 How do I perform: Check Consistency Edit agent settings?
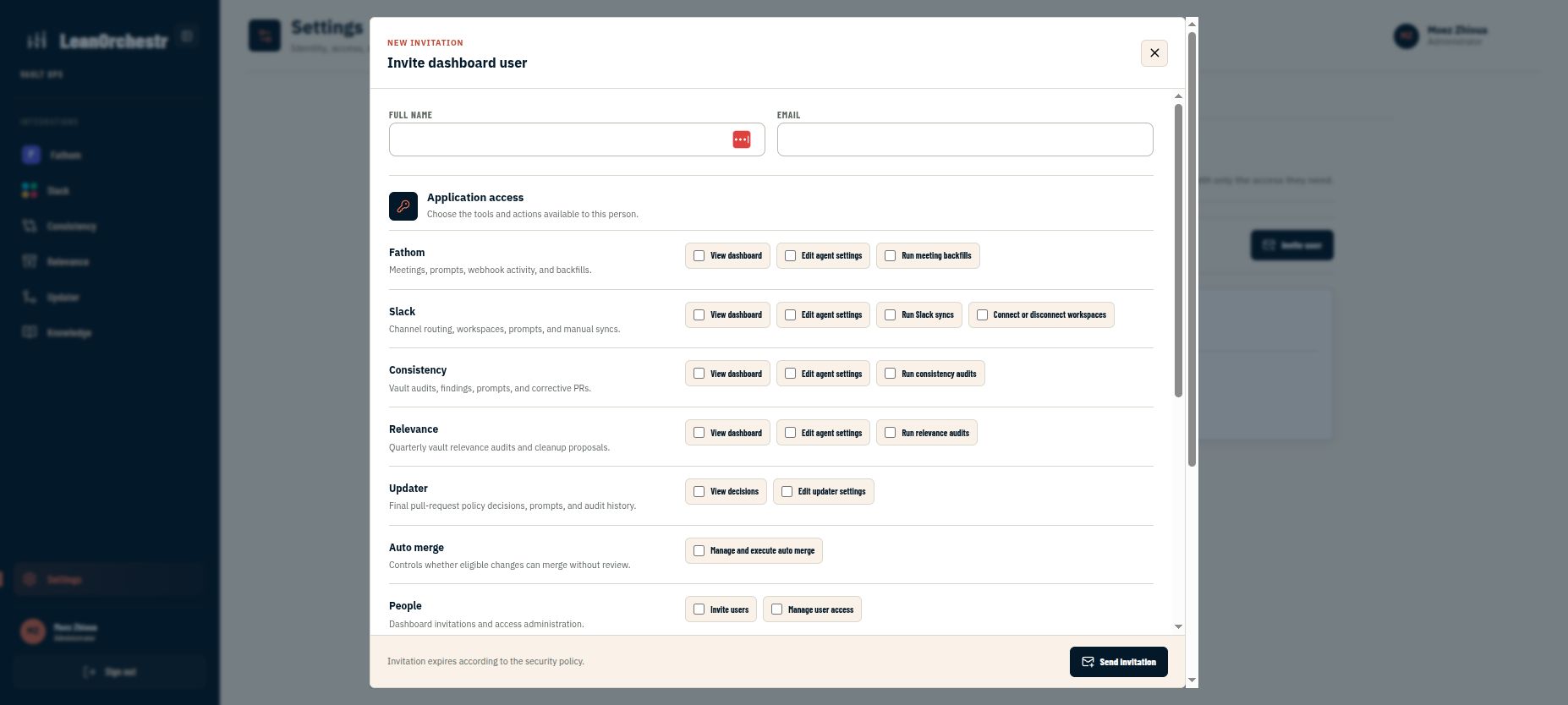(790, 374)
